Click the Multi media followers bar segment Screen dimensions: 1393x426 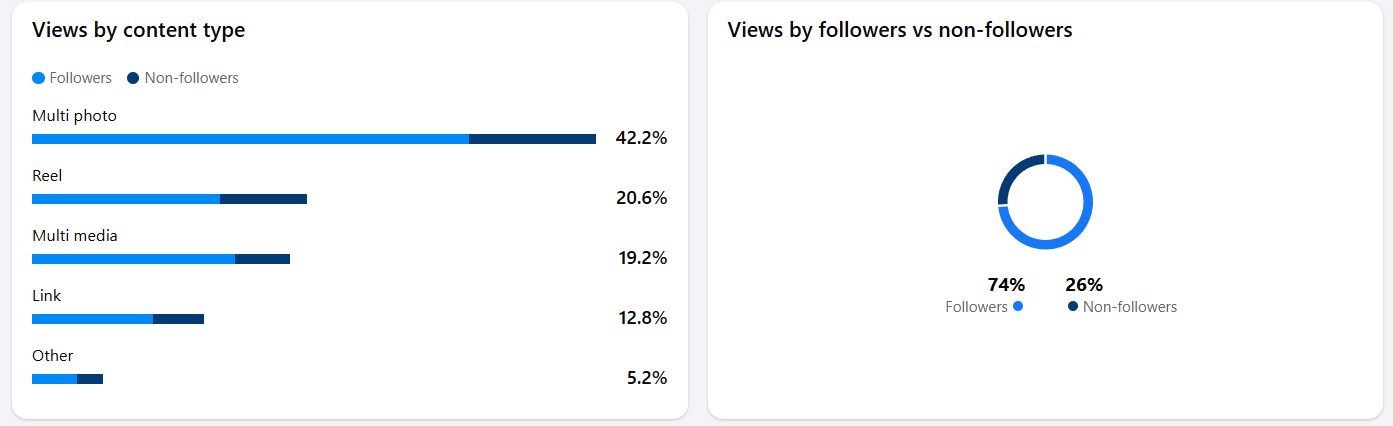[133, 259]
